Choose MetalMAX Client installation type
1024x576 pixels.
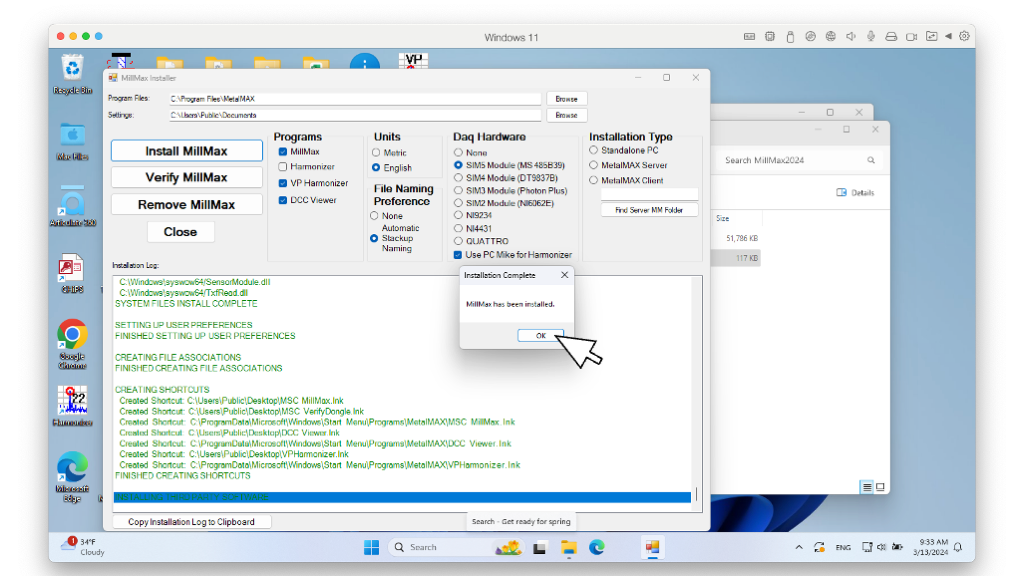tap(594, 180)
